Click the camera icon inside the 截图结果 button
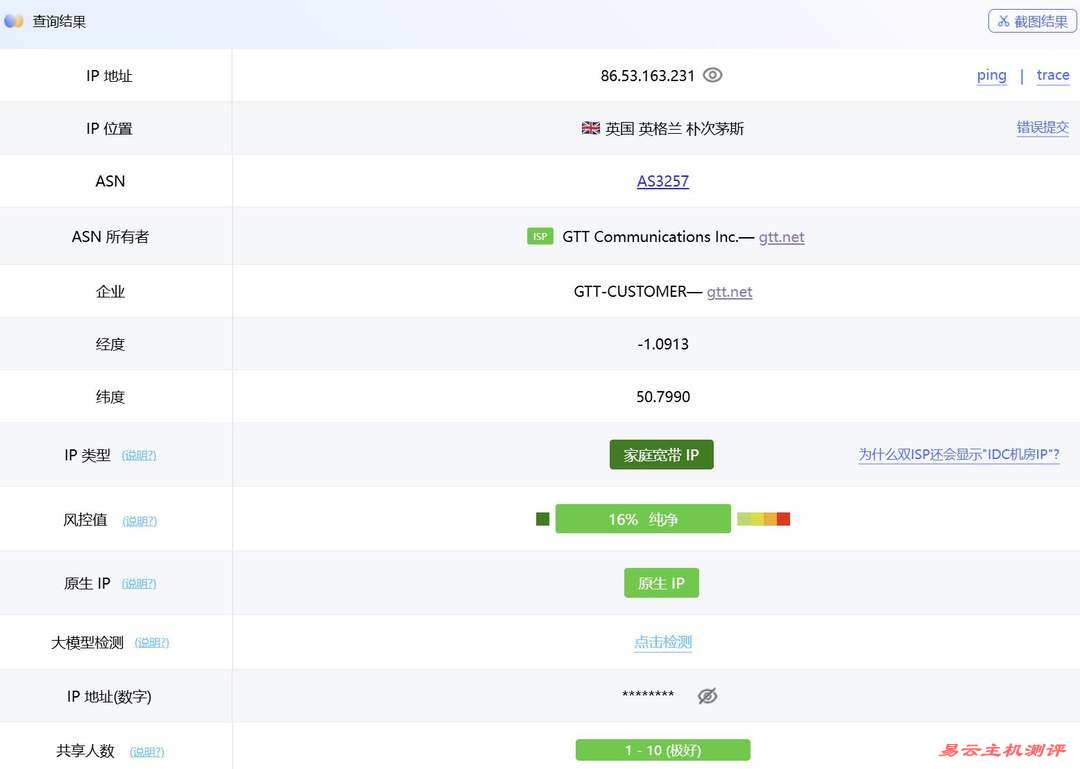1080x769 pixels. coord(1003,20)
